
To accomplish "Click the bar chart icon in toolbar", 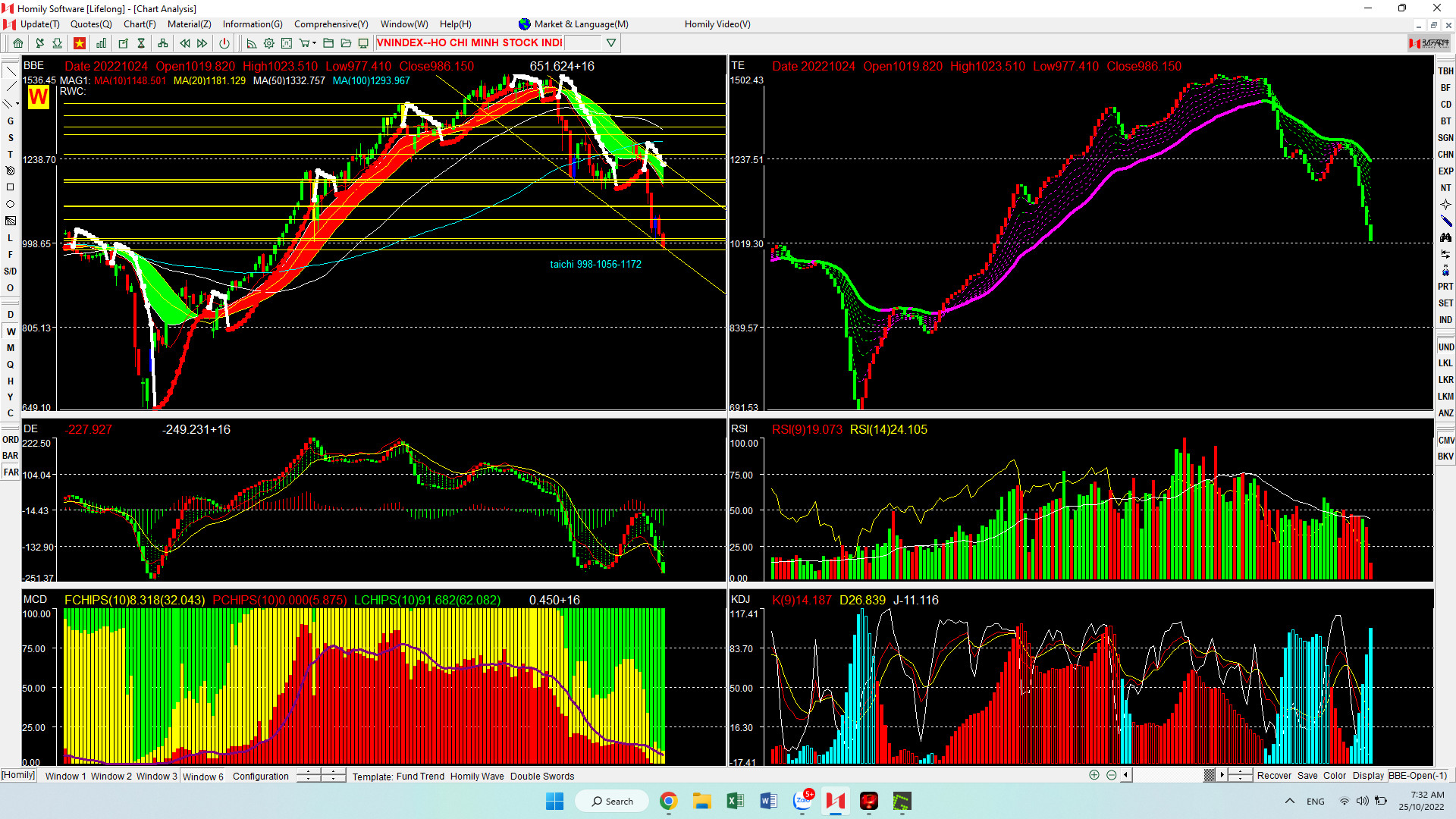I will coord(101,43).
